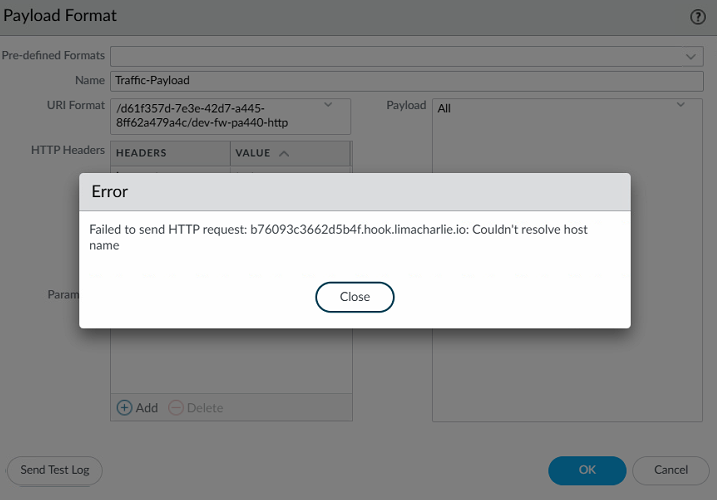Screen dimensions: 717x500
Task: Click the help question mark icon
Action: [x=698, y=17]
